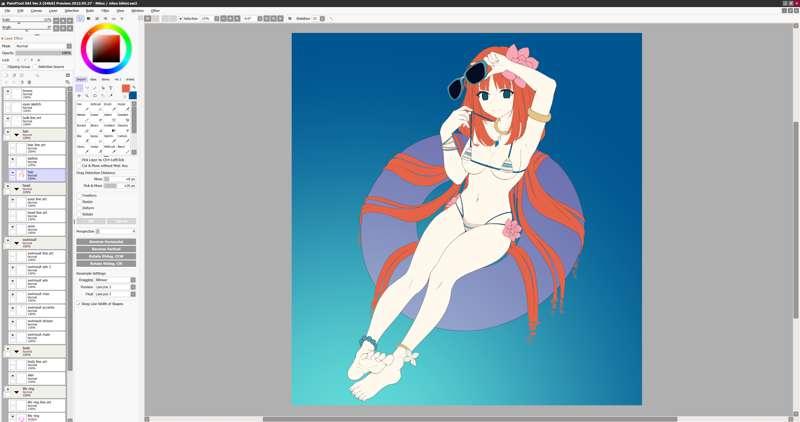This screenshot has width=800, height=422.
Task: Click the flip view icon before Stabilizer
Action: [290, 18]
